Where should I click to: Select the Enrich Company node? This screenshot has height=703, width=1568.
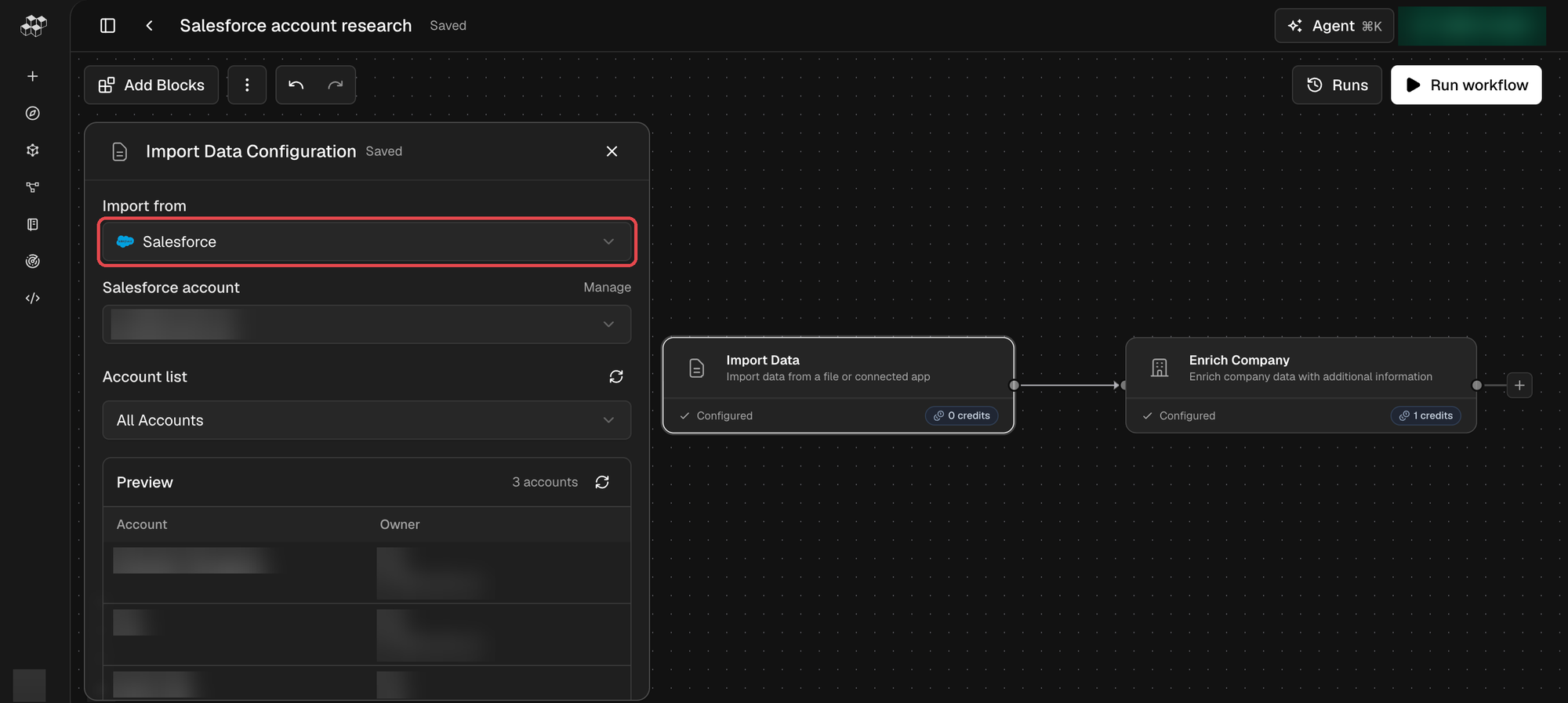pos(1301,385)
